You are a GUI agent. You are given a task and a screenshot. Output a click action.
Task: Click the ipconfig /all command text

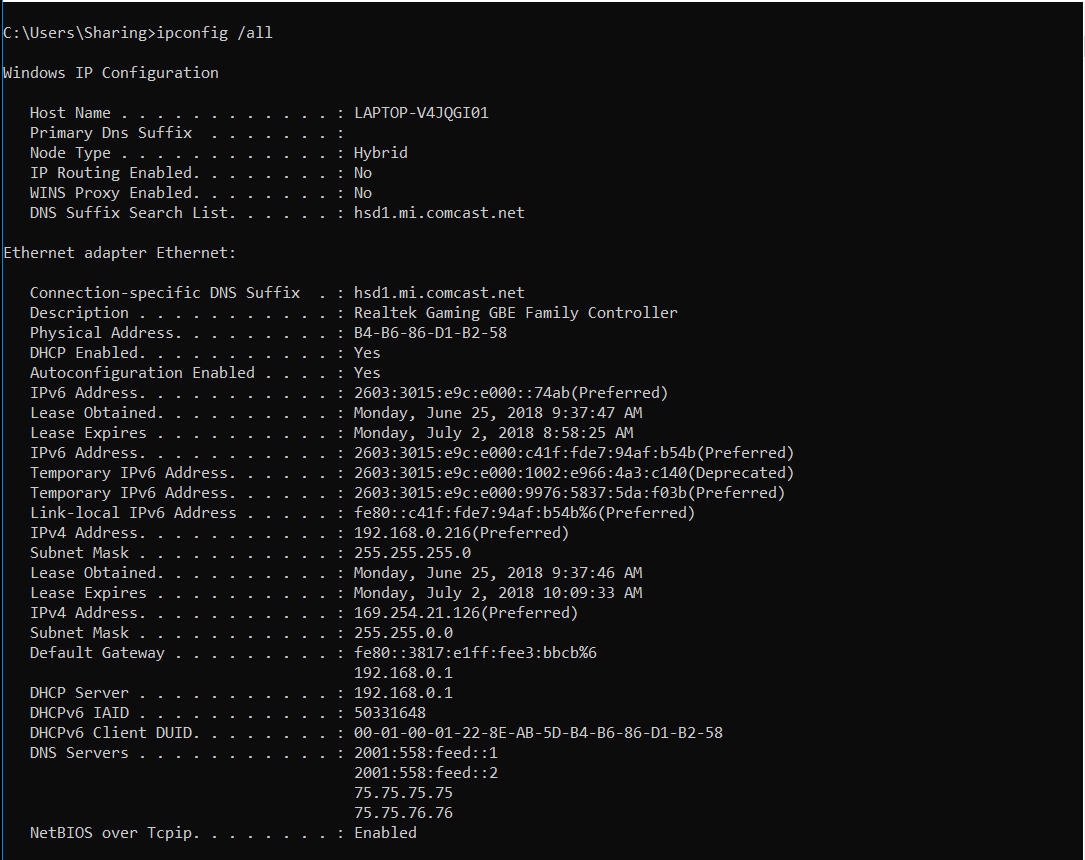coord(215,33)
